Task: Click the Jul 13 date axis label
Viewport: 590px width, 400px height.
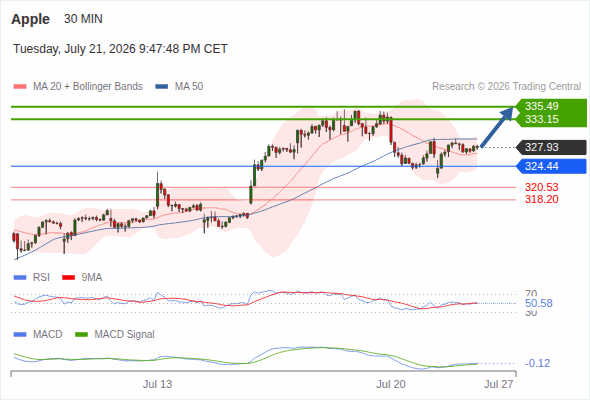Action: click(157, 384)
